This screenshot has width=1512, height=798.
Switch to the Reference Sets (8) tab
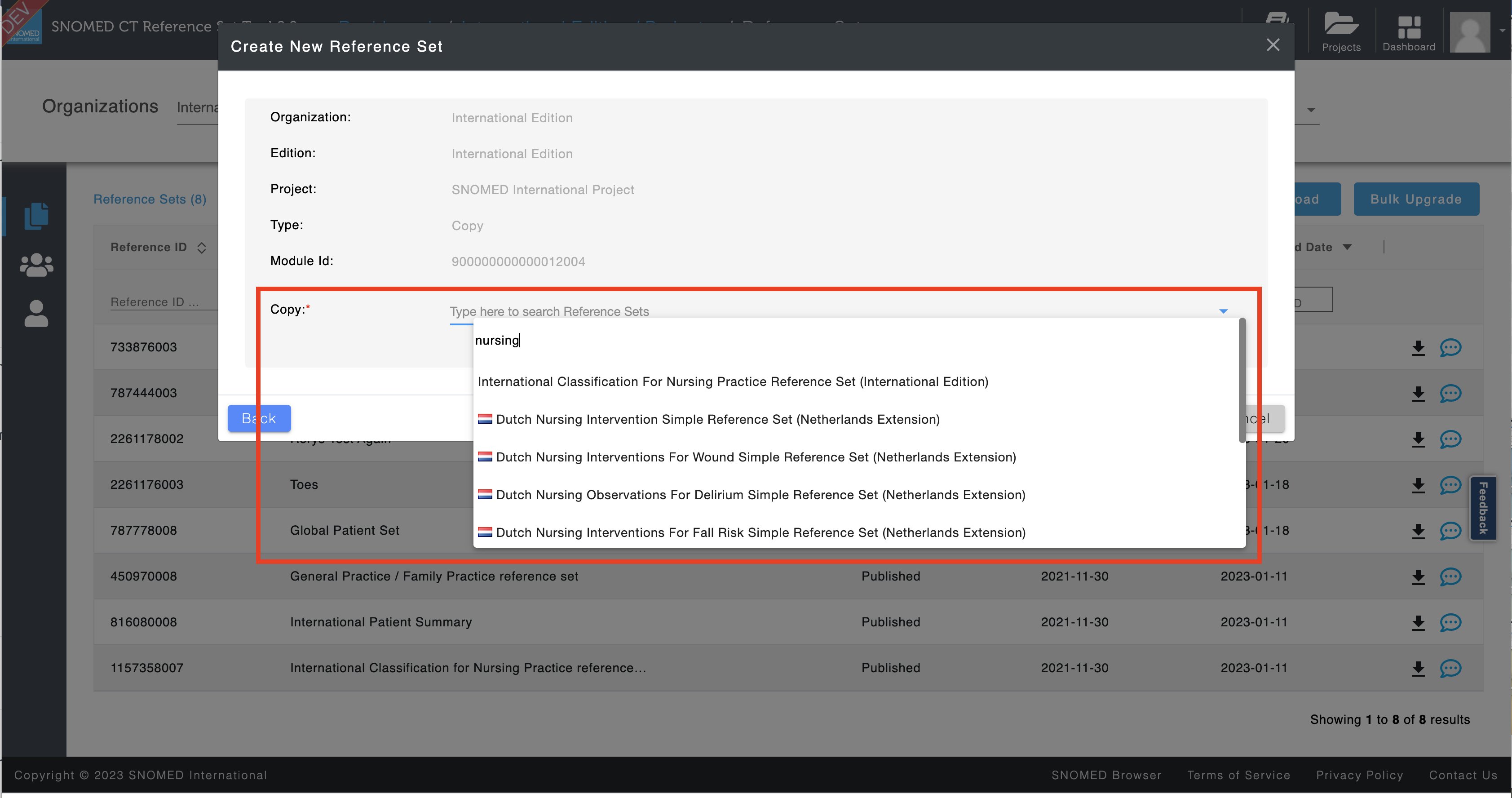coord(150,199)
